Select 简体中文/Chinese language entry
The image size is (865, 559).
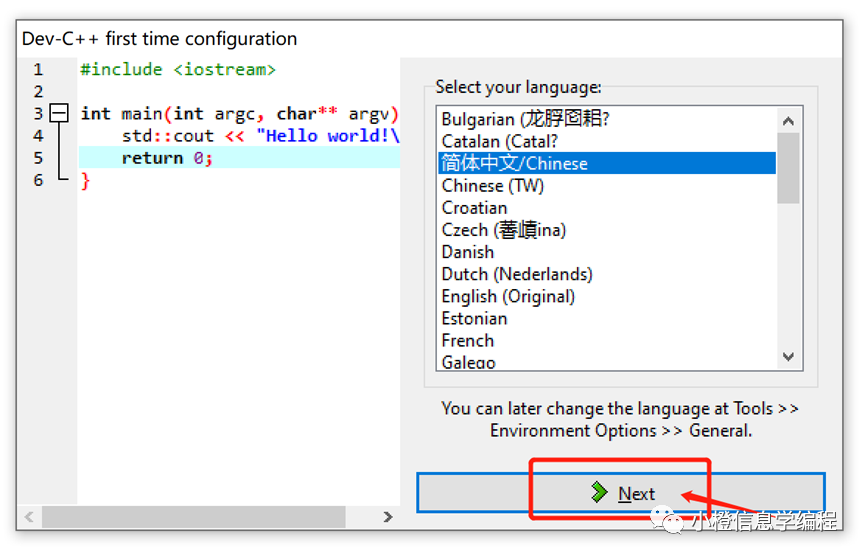pos(607,163)
